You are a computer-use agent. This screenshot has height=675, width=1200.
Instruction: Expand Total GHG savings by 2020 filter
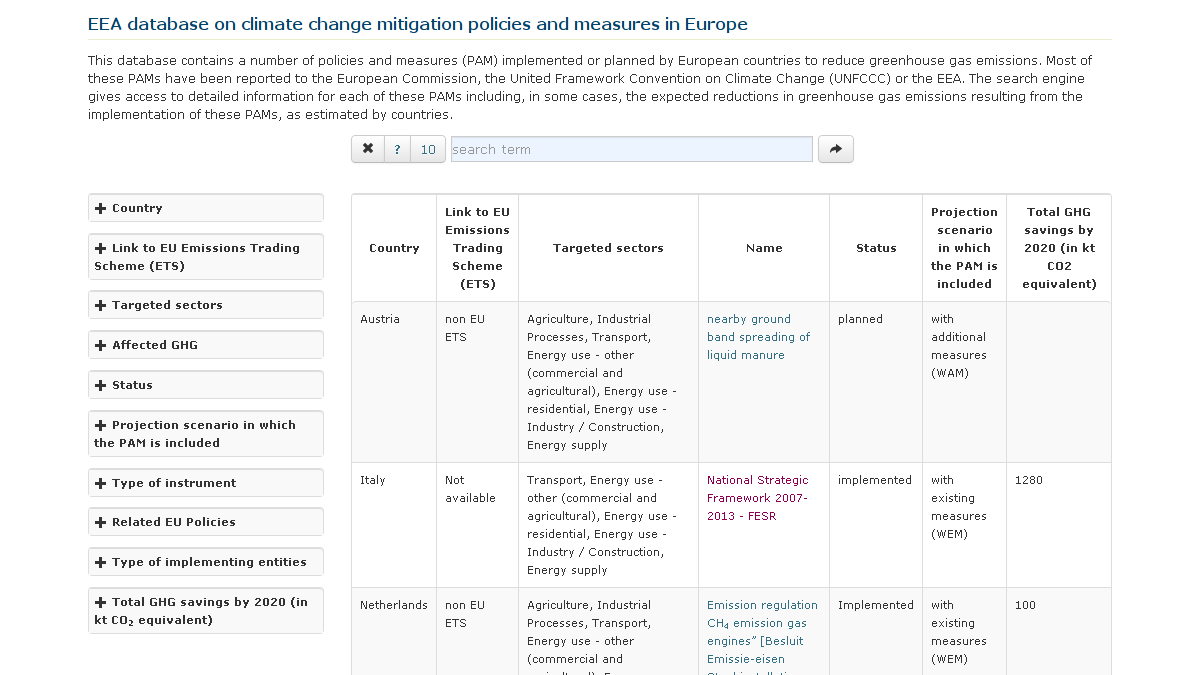pos(205,611)
